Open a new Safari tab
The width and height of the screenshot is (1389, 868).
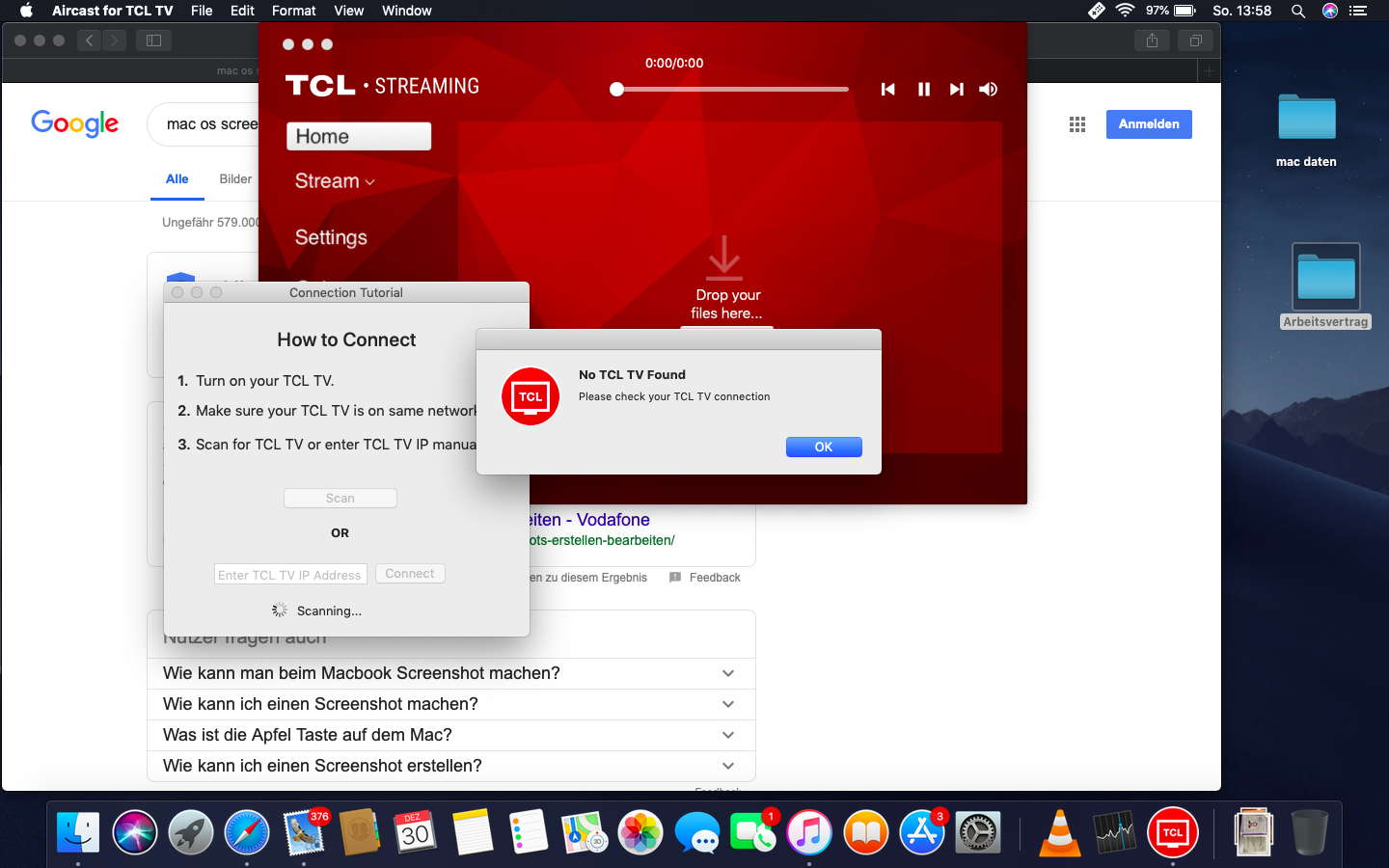coord(1209,70)
